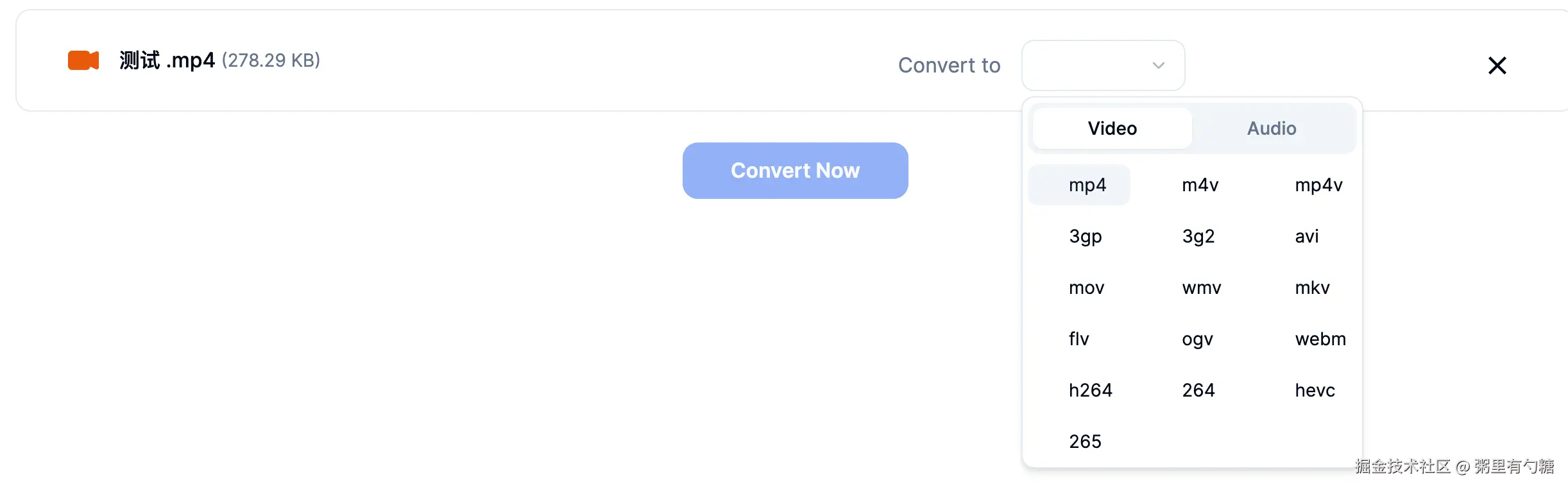Expand the Convert to format dropdown

[1103, 65]
